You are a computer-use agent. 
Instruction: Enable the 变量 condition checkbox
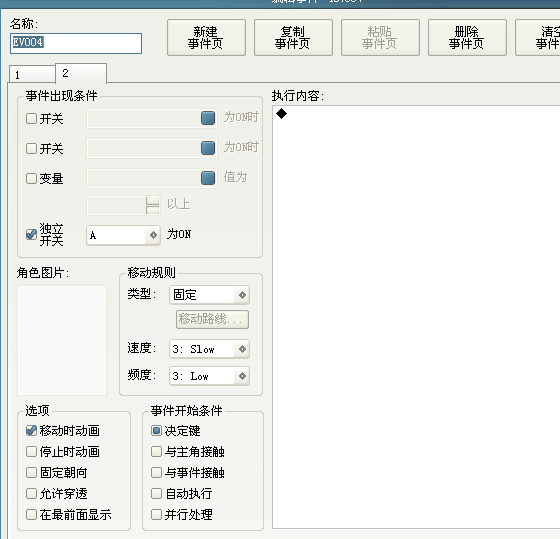pos(31,178)
